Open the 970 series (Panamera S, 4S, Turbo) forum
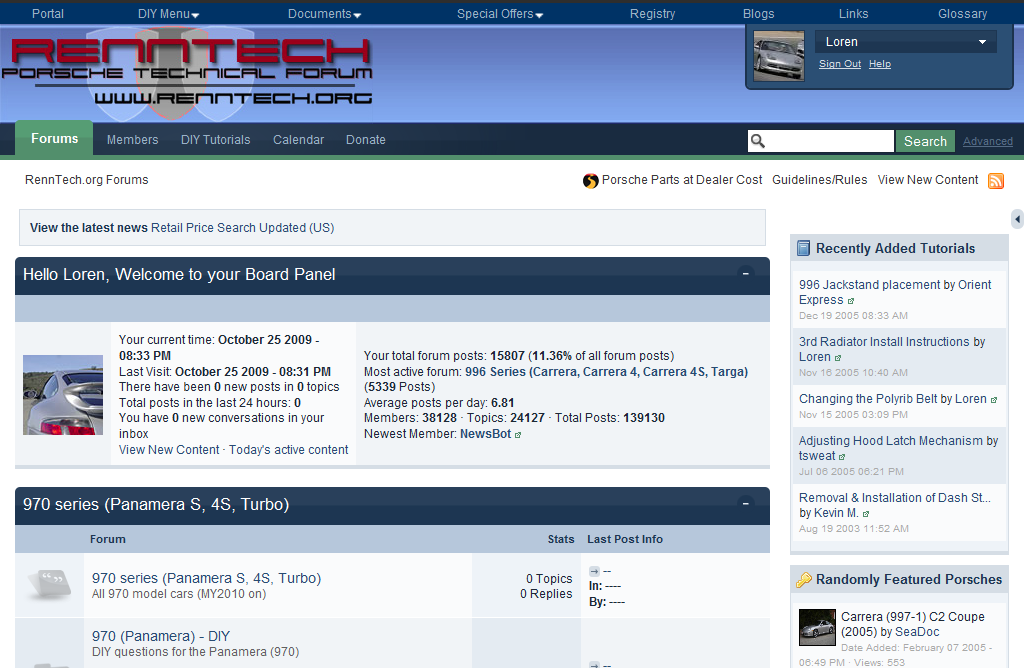 (206, 578)
